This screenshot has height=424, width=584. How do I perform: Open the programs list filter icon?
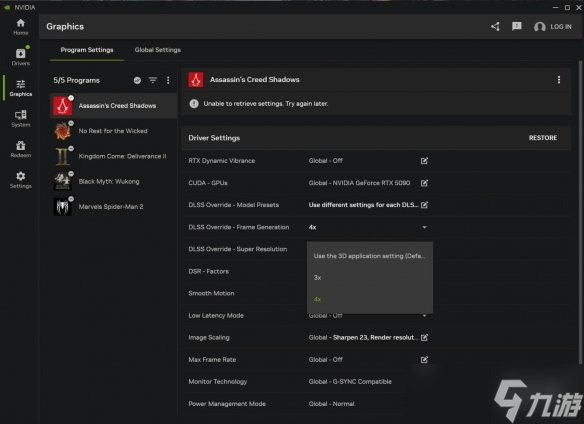tap(153, 80)
